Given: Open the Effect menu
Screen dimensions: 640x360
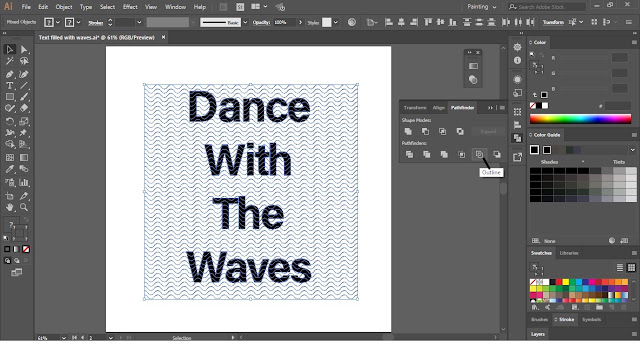Looking at the screenshot, I should [130, 7].
